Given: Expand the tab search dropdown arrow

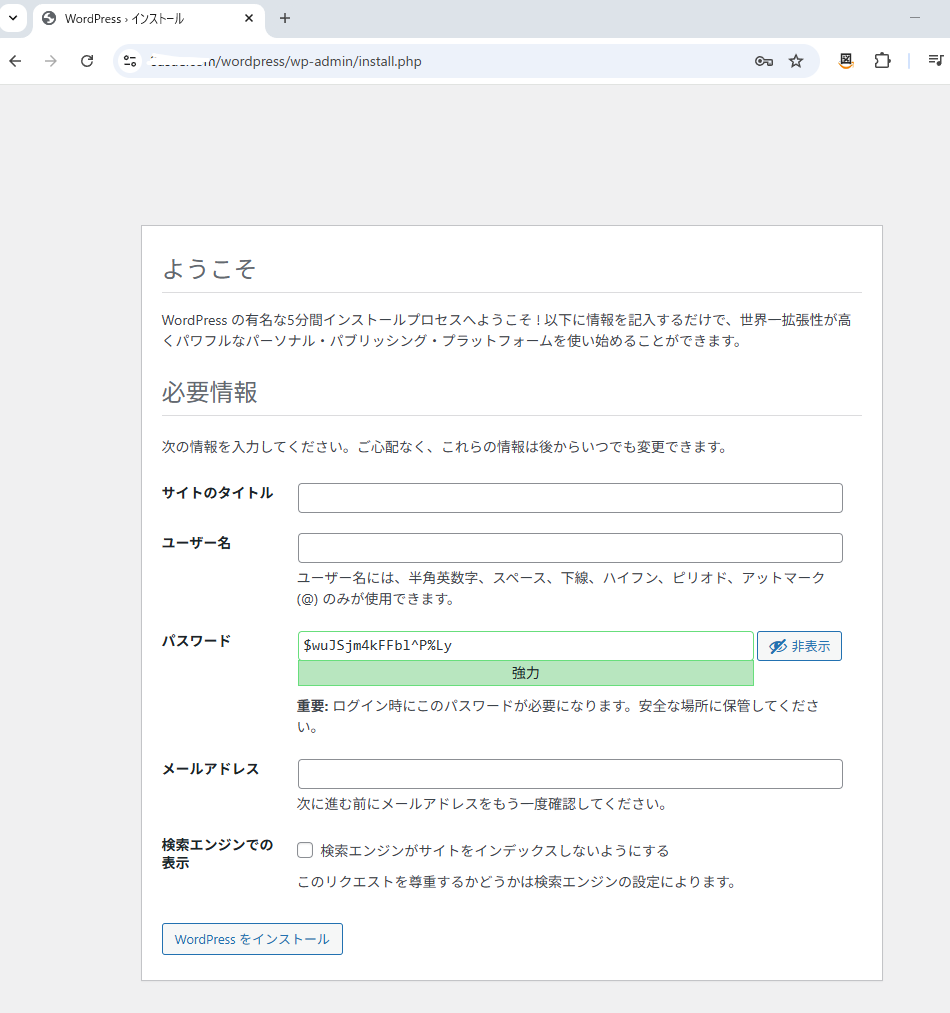Looking at the screenshot, I should (13, 18).
